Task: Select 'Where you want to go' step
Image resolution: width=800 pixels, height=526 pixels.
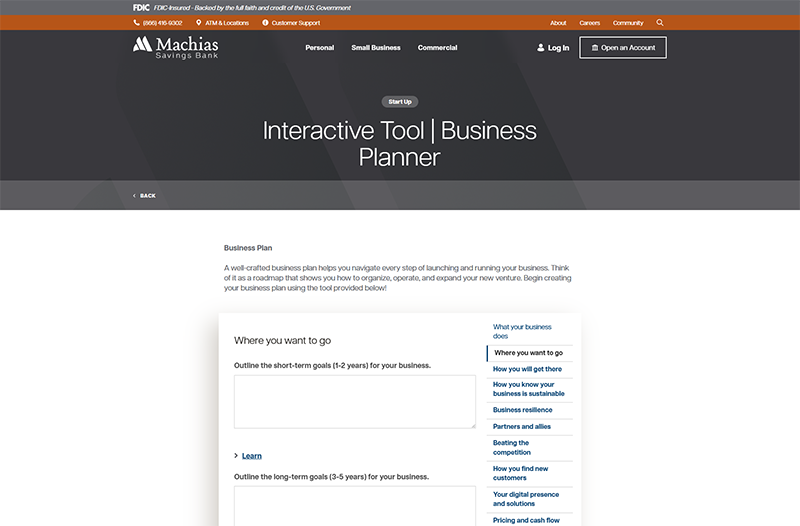Action: tap(529, 353)
